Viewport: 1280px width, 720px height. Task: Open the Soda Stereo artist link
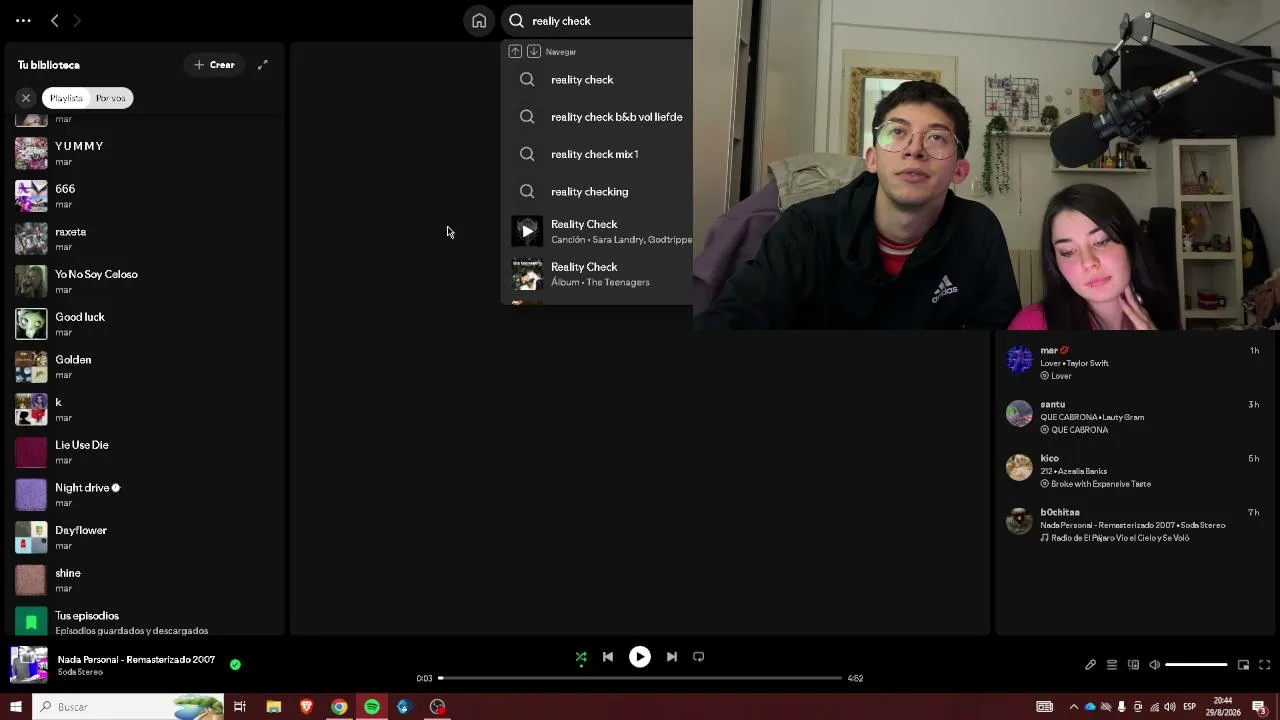[x=80, y=672]
